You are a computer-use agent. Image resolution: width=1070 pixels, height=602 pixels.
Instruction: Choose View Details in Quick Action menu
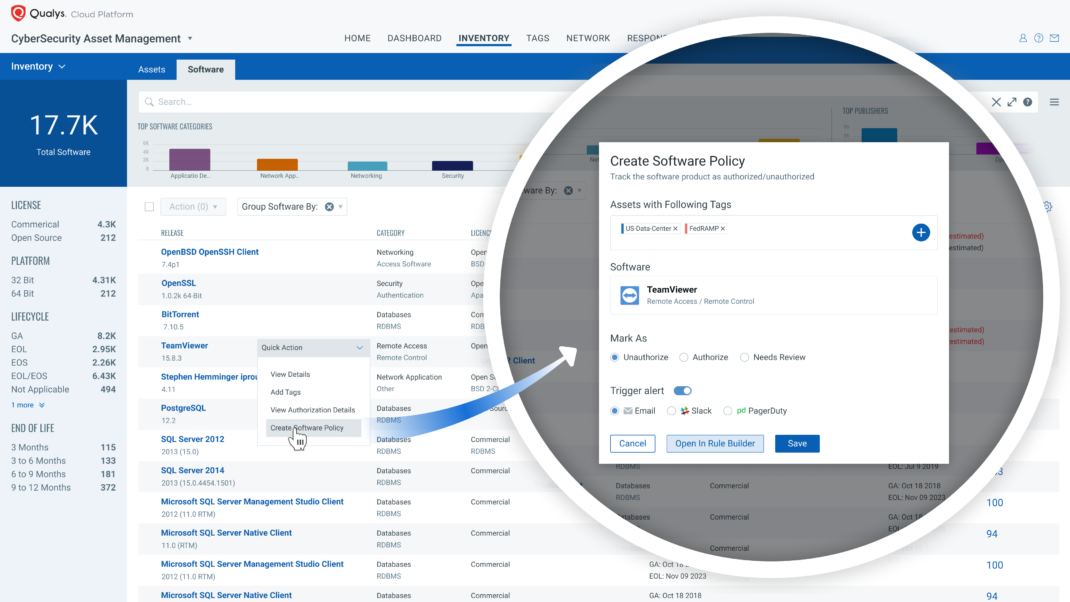[290, 375]
